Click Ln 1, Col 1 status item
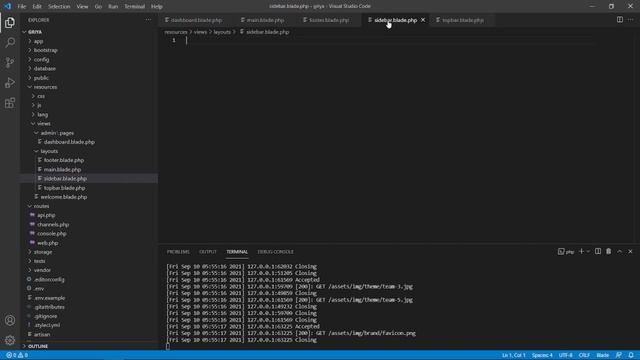Image resolution: width=640 pixels, height=360 pixels. [513, 355]
